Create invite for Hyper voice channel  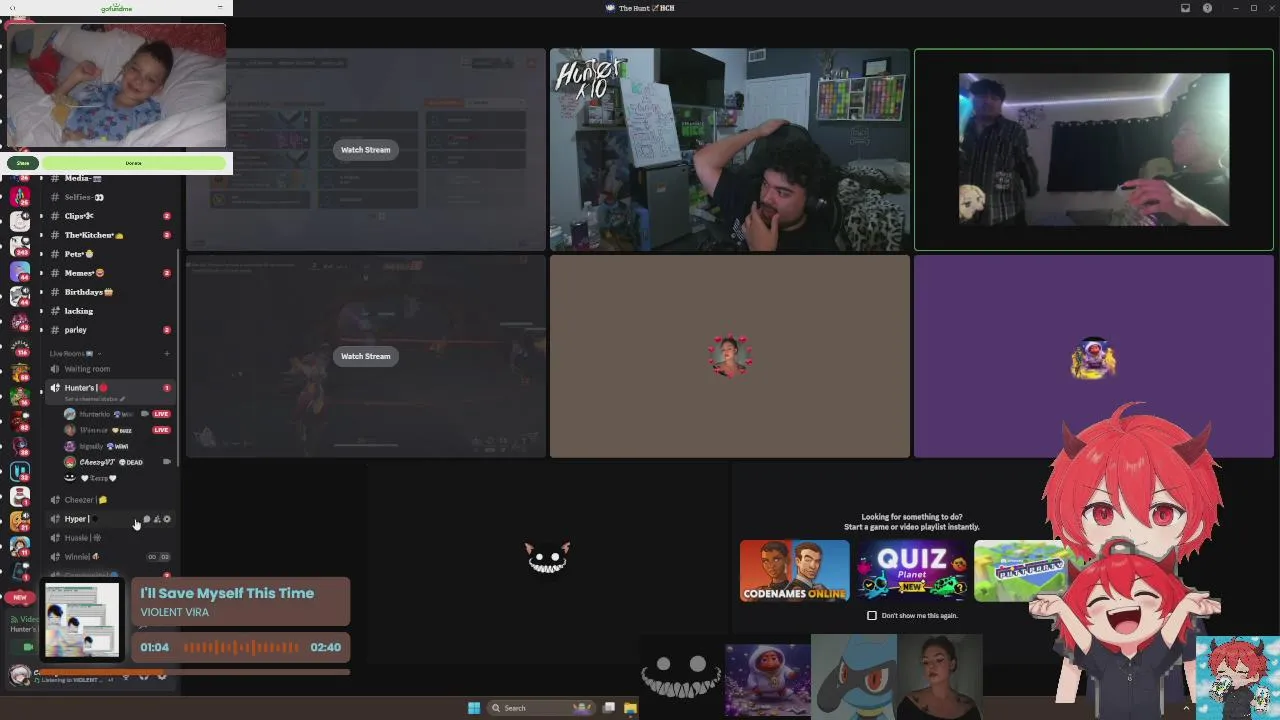pyautogui.click(x=156, y=519)
